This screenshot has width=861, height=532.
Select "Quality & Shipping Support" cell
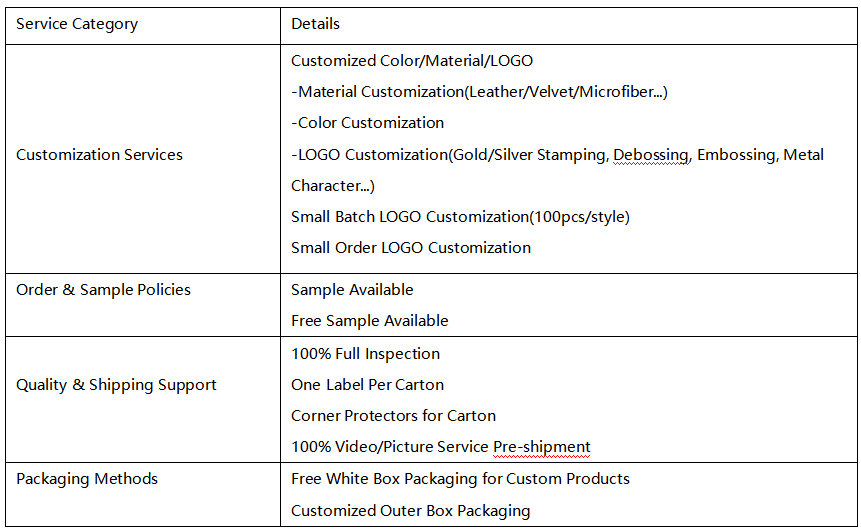point(116,385)
